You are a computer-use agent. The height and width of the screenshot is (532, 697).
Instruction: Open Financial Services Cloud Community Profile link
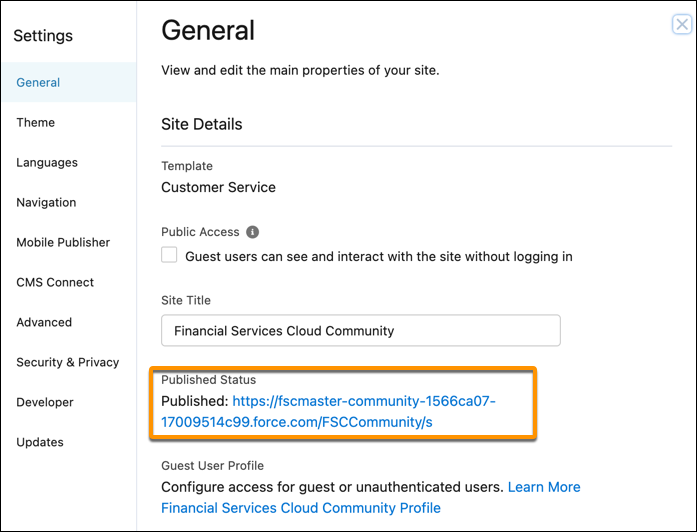coord(301,508)
